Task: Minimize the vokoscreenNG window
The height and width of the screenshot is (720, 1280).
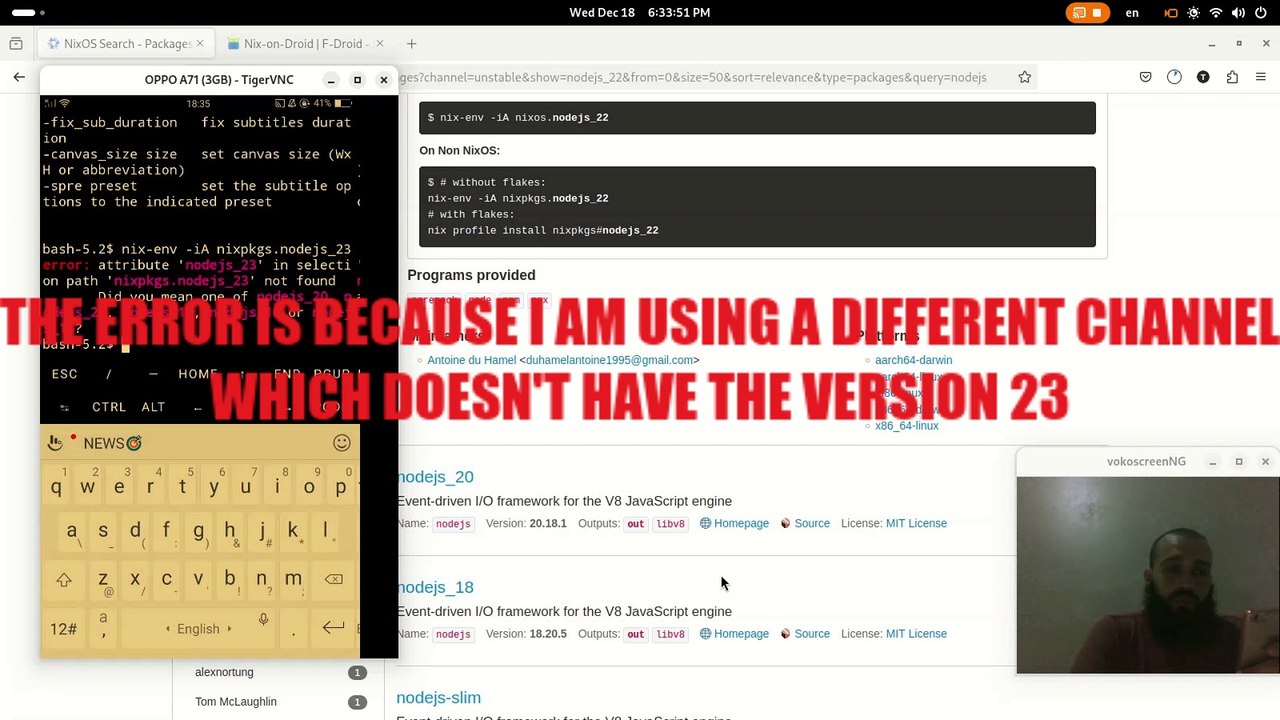Action: point(1212,462)
